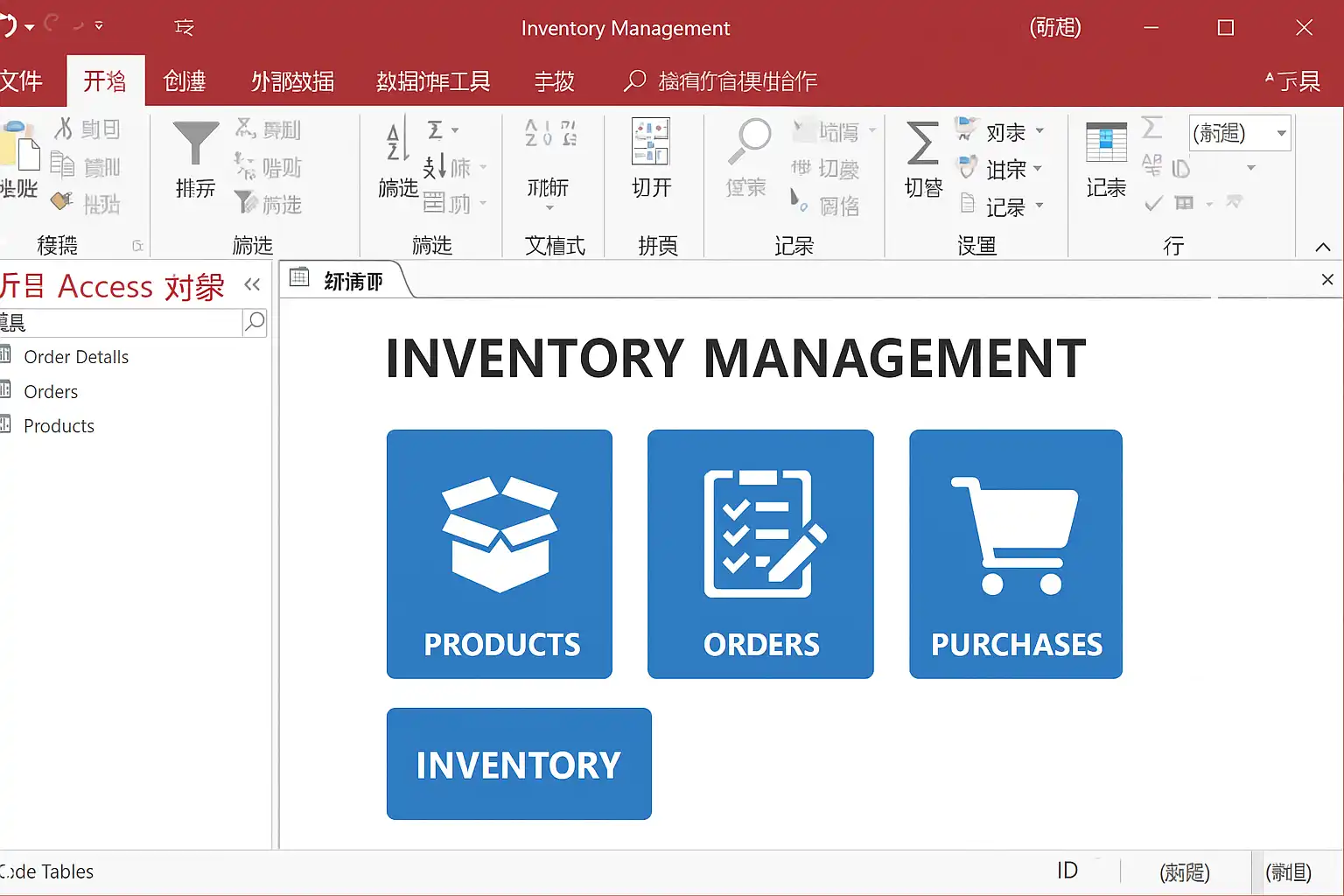1344x896 pixels.
Task: Click the switch windows icon in ribbon
Action: pos(651,143)
